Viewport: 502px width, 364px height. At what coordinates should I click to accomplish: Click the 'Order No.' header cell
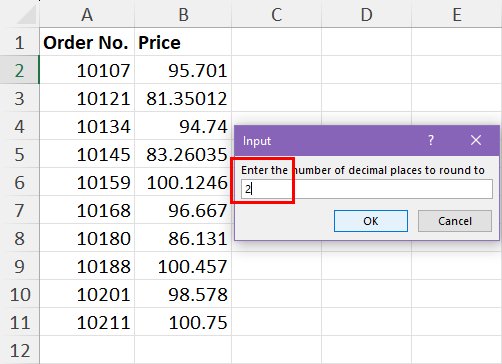pos(87,42)
